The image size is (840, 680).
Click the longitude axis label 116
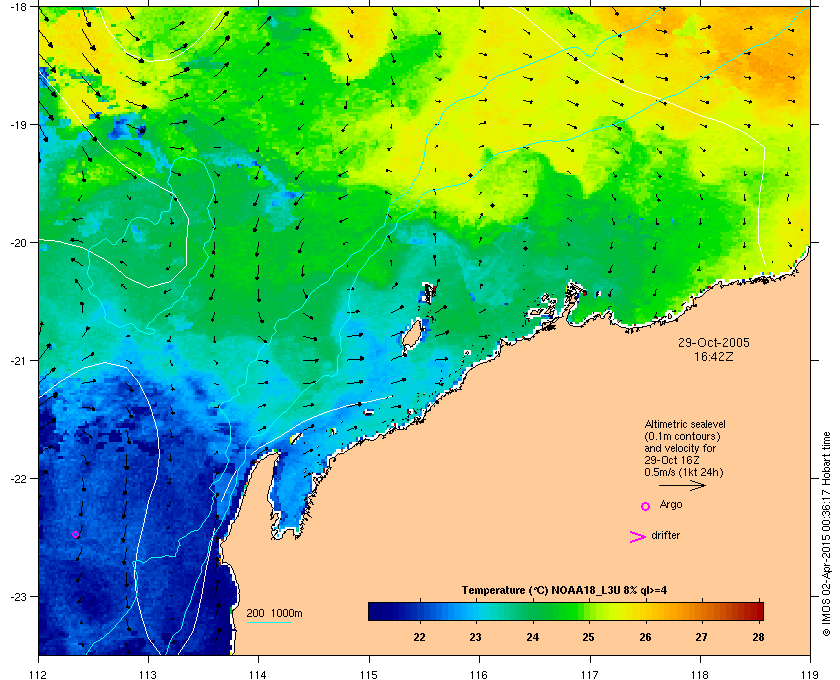pos(479,675)
